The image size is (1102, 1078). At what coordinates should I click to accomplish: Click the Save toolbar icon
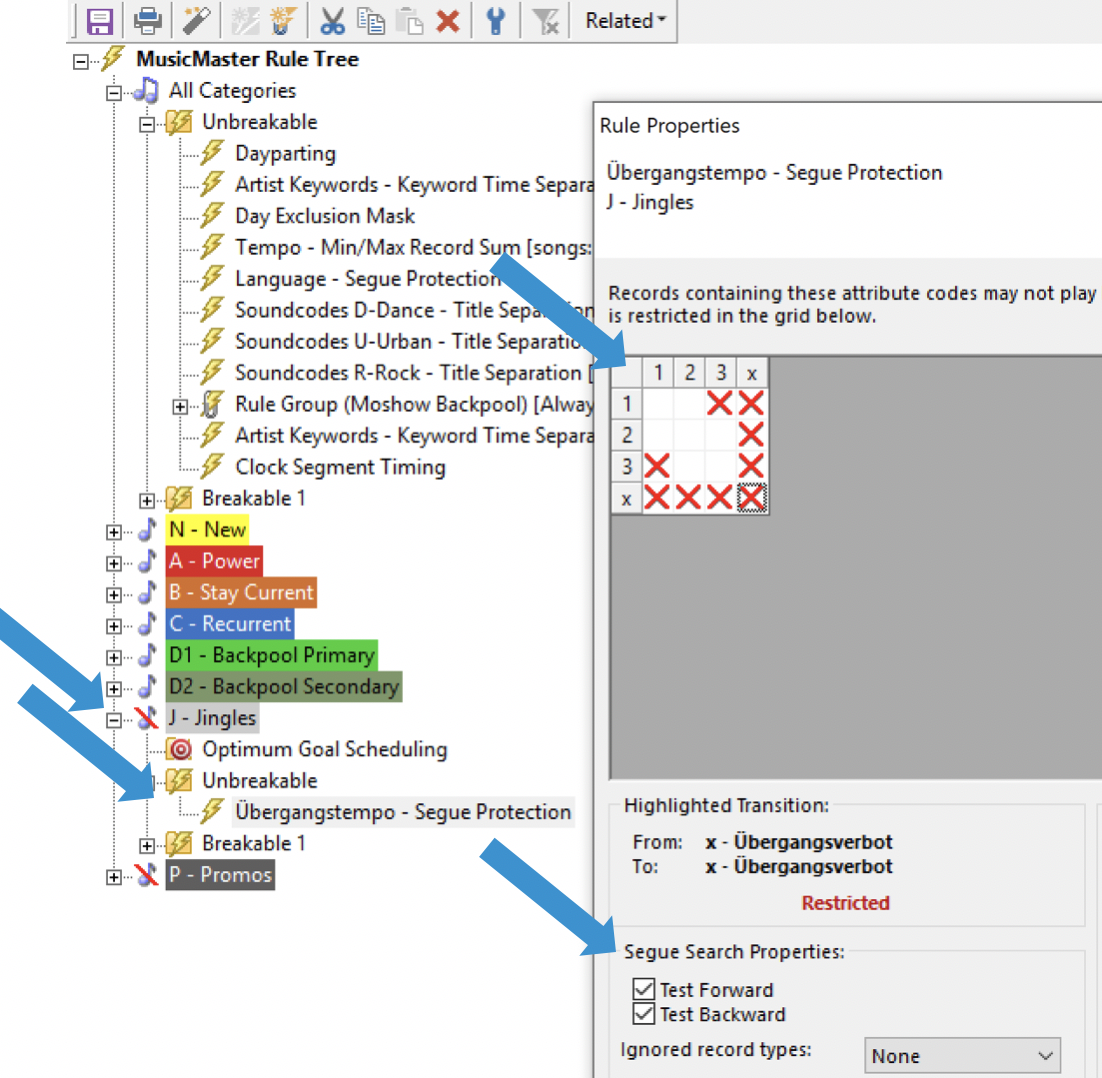pos(100,21)
